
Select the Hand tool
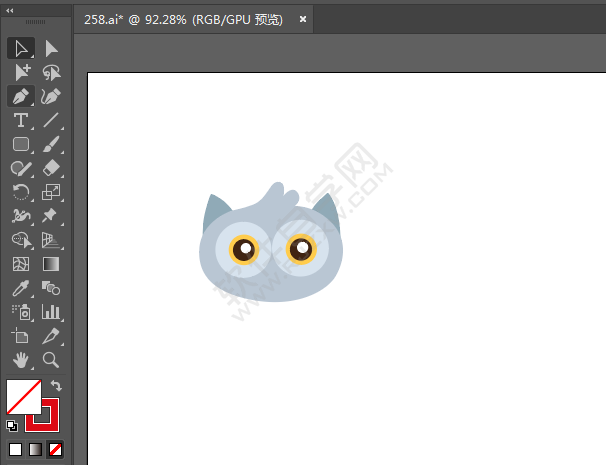click(21, 360)
